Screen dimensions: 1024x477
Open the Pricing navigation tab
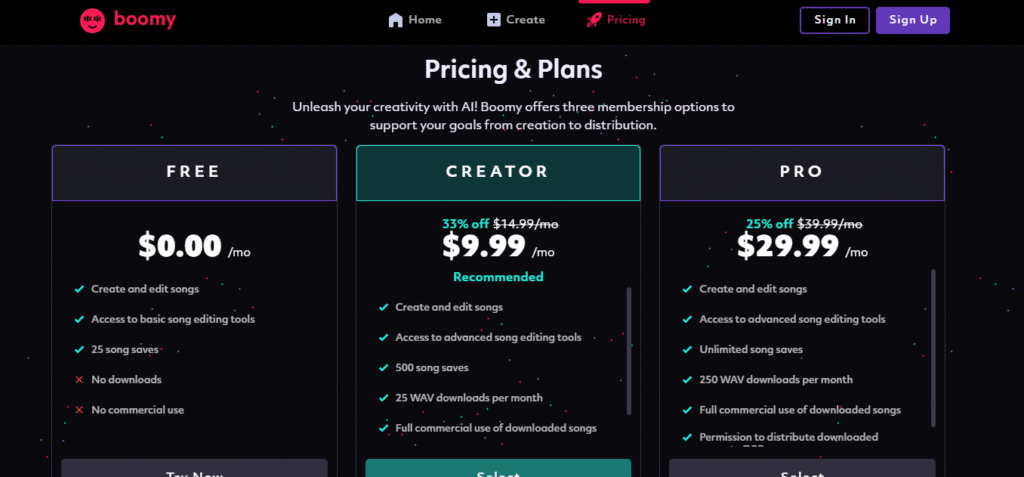(x=616, y=20)
